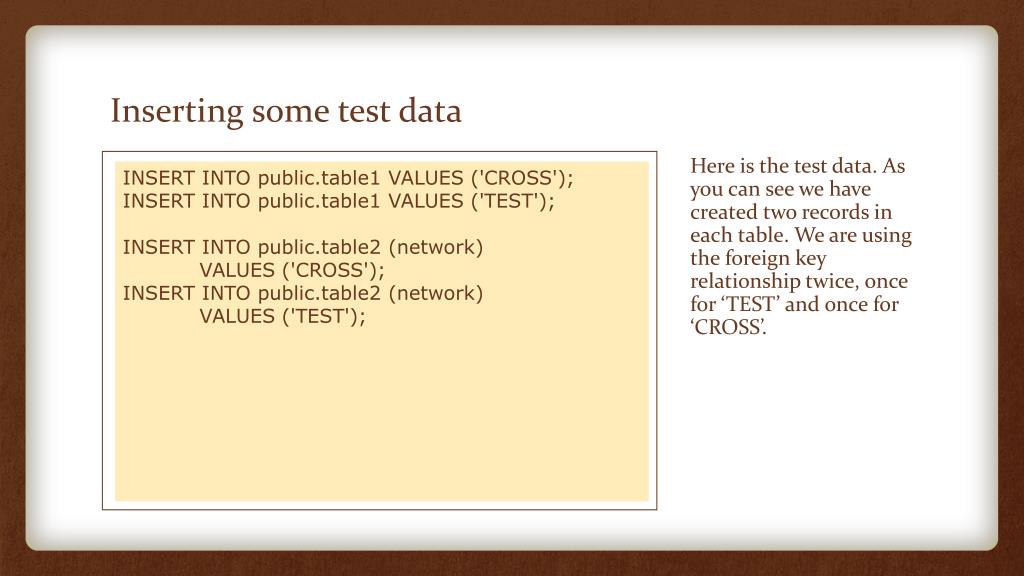Image resolution: width=1024 pixels, height=576 pixels.
Task: Click the quoted word 'CROSS' in description
Action: [x=728, y=327]
